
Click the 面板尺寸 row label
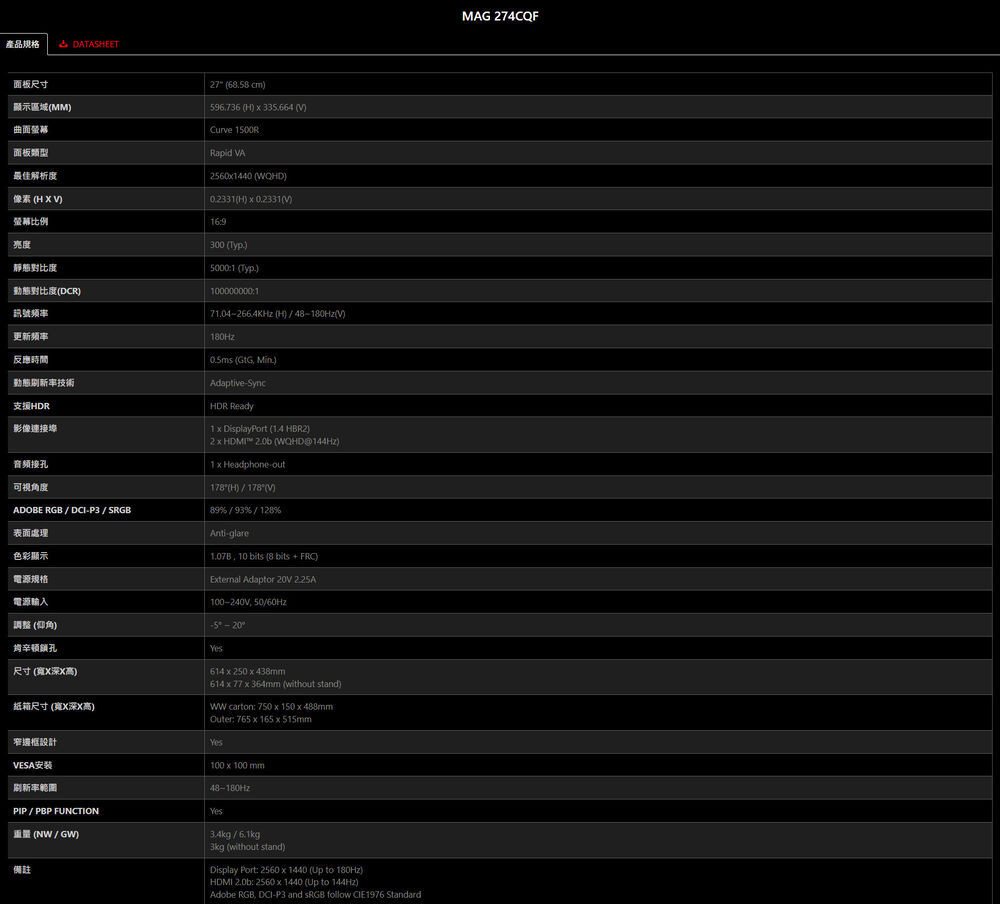tap(31, 84)
